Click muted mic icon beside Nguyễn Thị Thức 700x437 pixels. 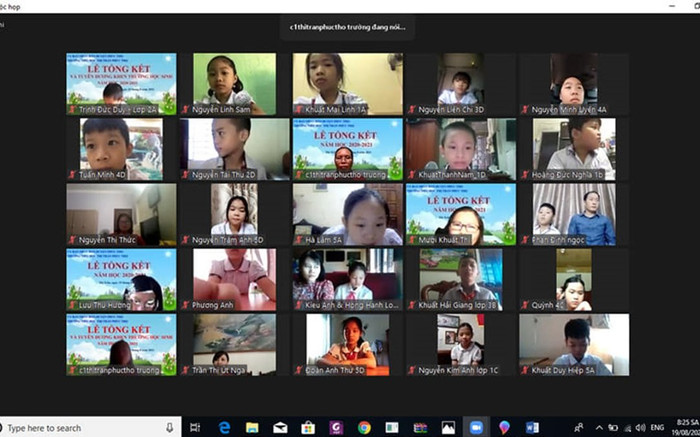click(x=71, y=240)
